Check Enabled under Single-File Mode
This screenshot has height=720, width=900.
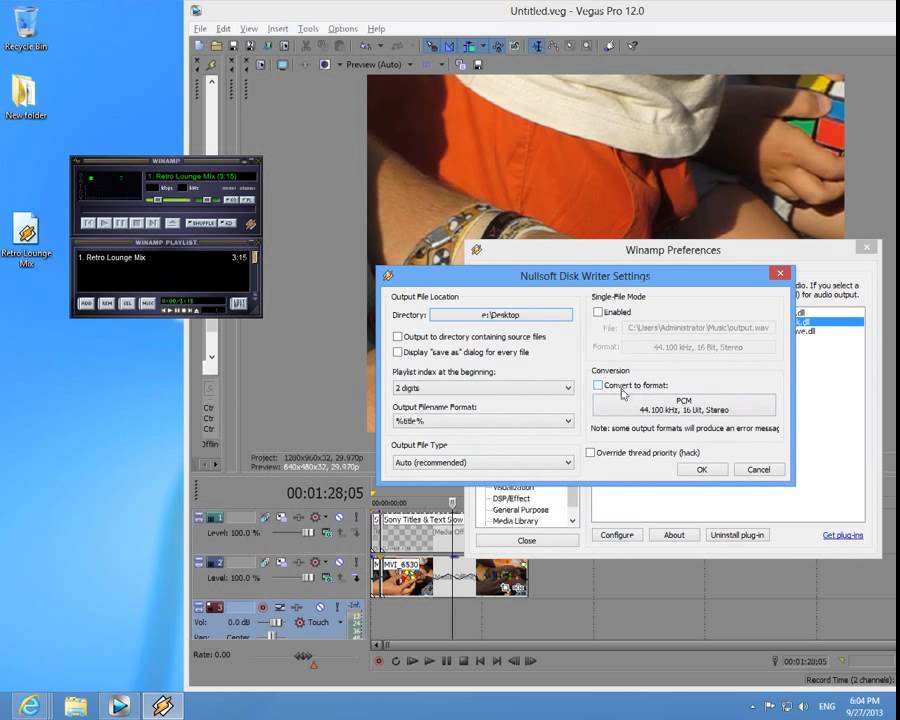click(598, 312)
